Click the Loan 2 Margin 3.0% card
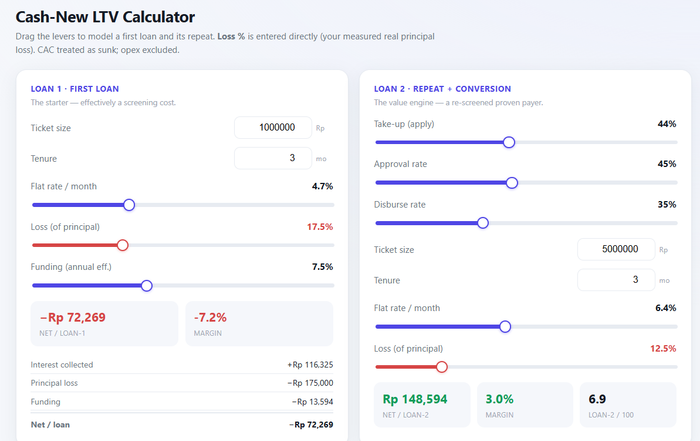 click(525, 405)
